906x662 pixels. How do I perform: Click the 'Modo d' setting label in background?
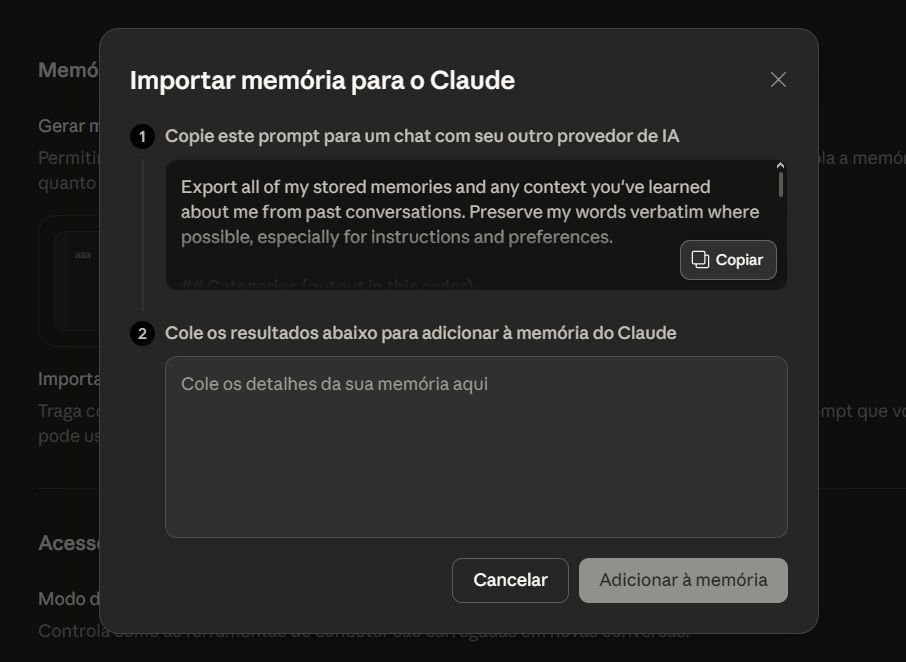[x=68, y=599]
